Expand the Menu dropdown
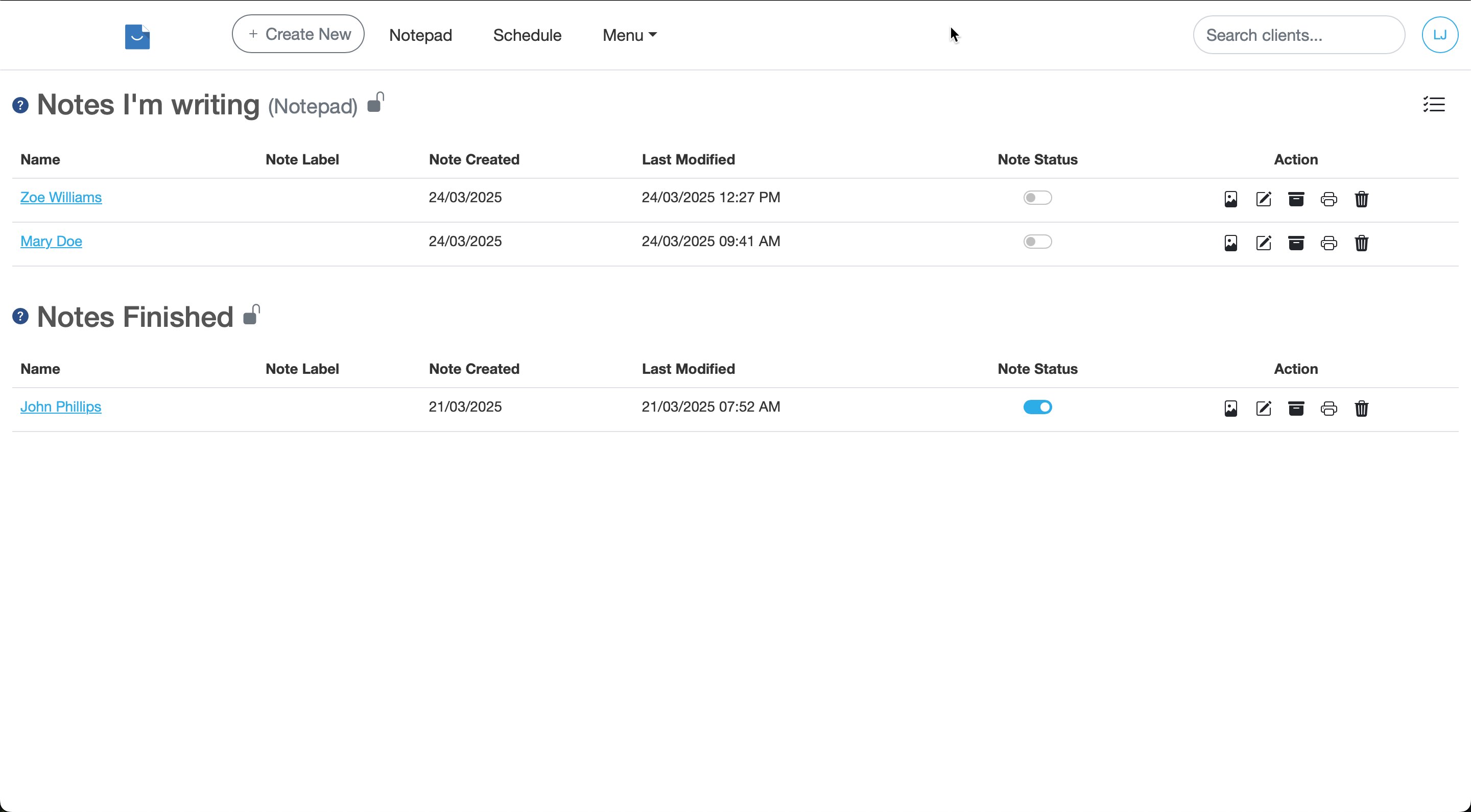 629,35
